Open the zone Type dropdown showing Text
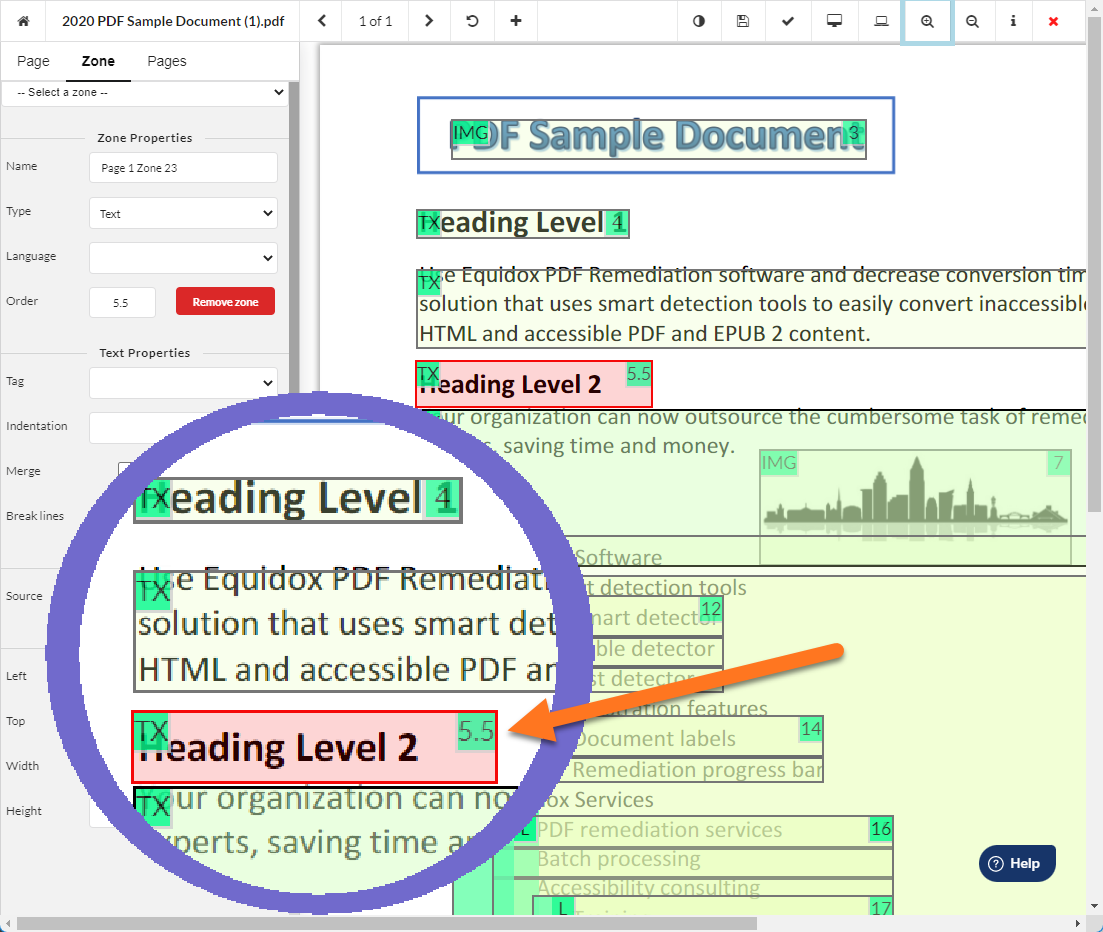The image size is (1103, 932). coord(183,213)
